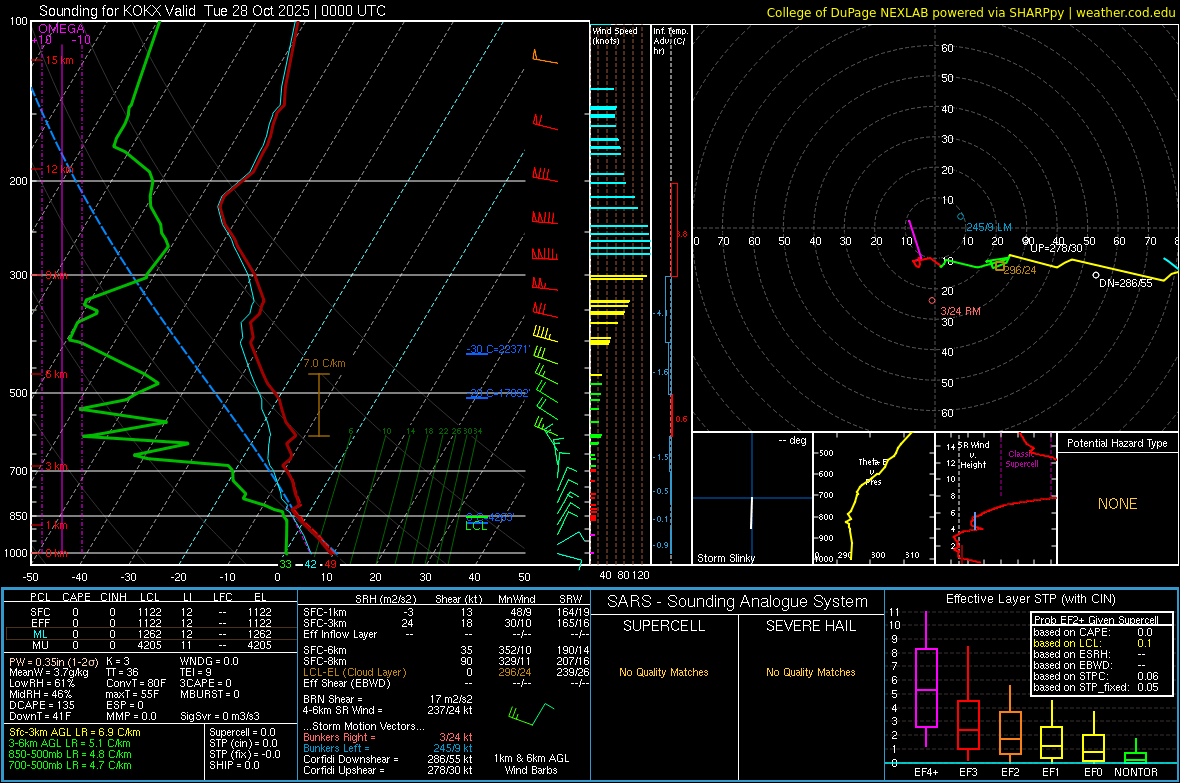Select the "Inf. Temp. Adv." panel header
The image size is (1180, 783).
pyautogui.click(x=670, y=41)
